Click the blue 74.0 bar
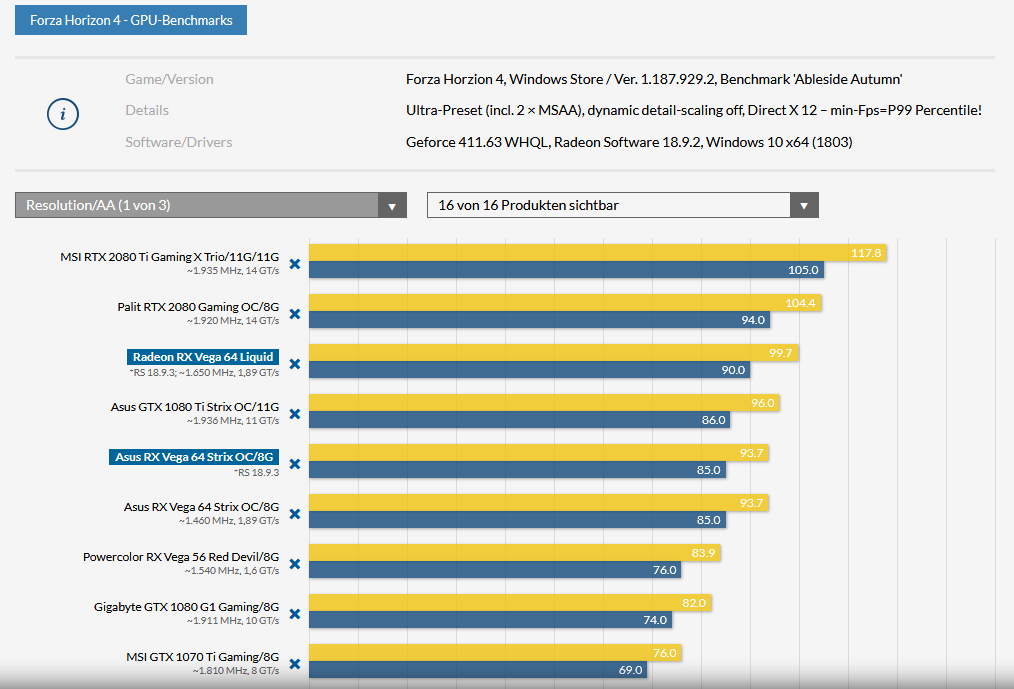This screenshot has height=689, width=1014. point(491,620)
